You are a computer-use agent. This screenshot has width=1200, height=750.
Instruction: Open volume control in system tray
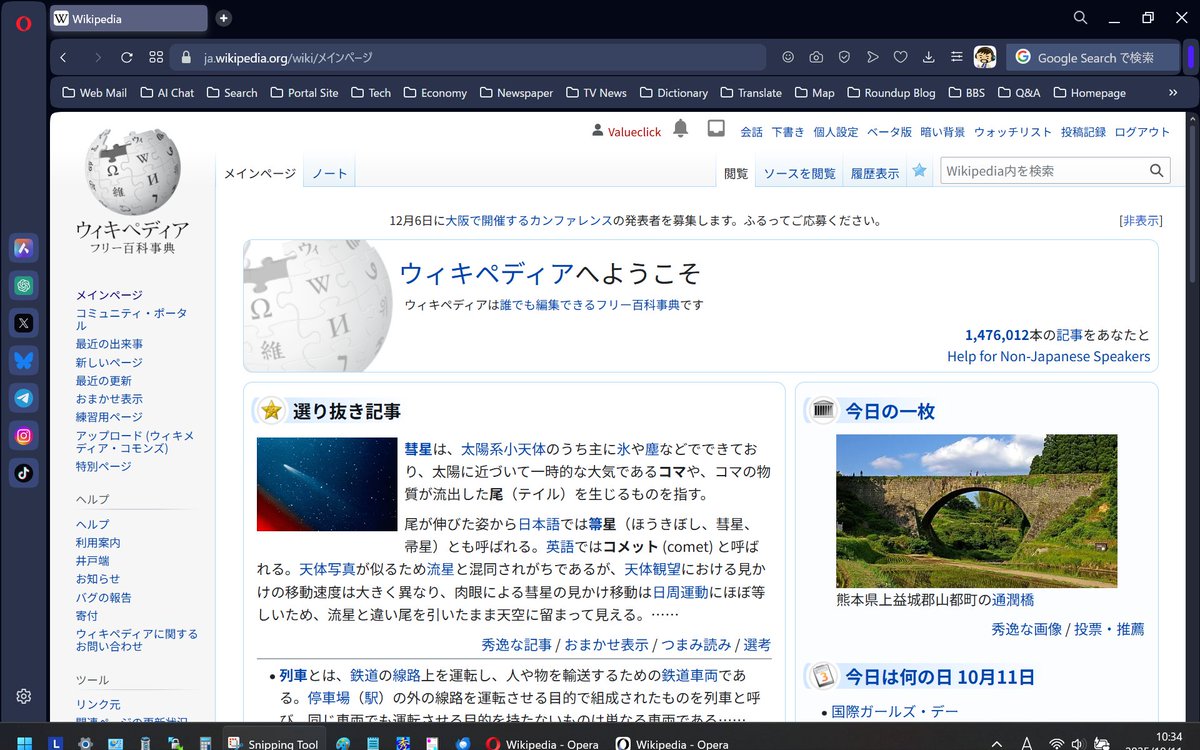pos(1078,743)
